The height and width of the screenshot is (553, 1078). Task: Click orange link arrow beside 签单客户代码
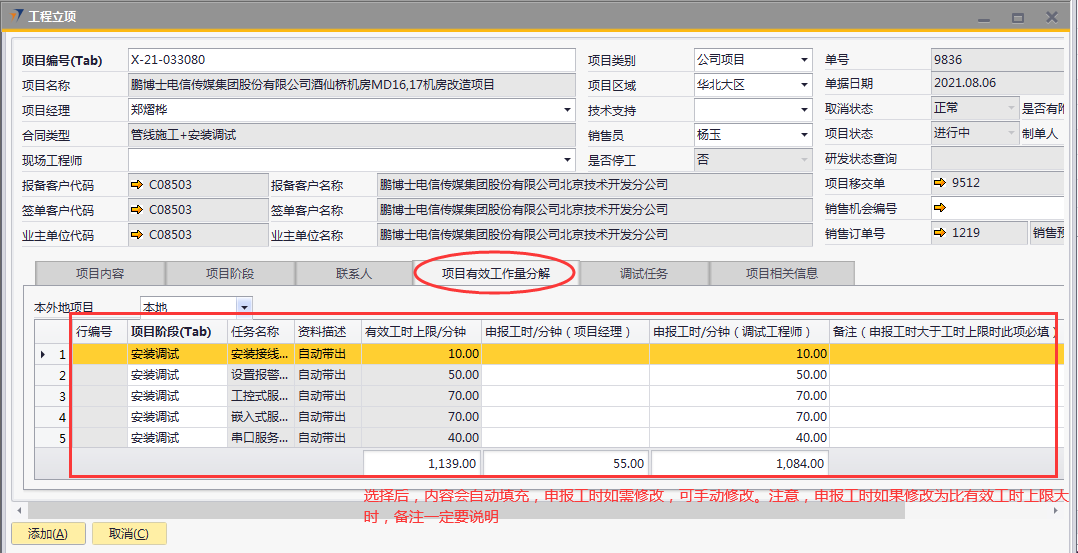pos(137,210)
